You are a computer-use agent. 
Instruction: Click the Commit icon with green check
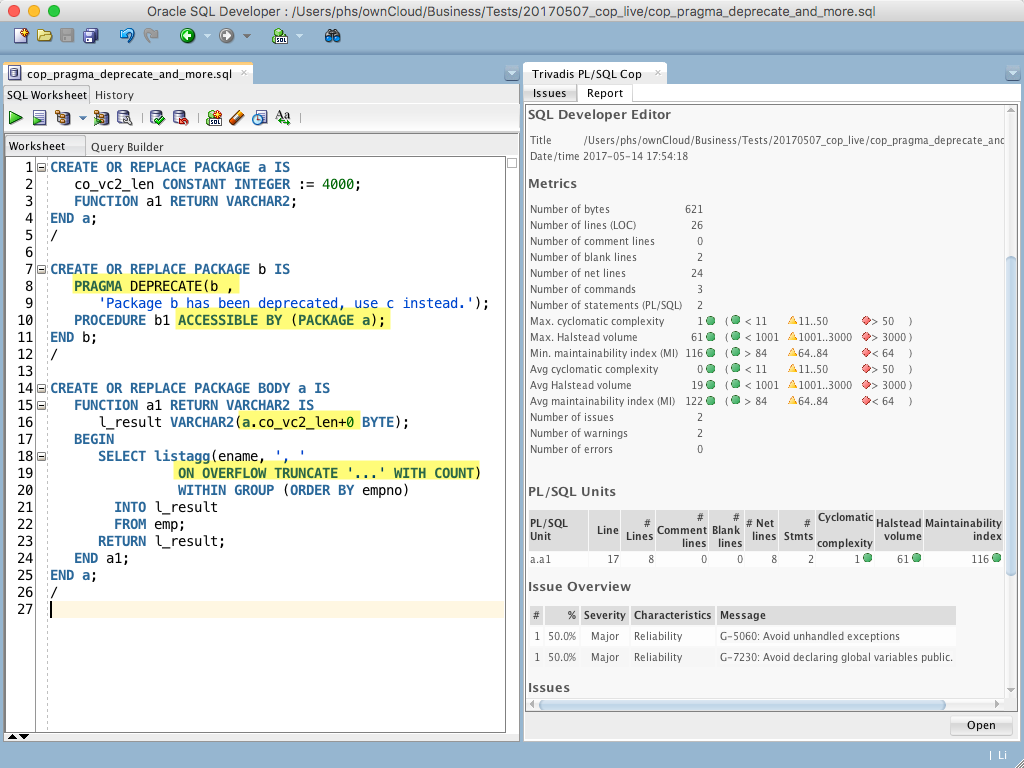click(x=157, y=118)
